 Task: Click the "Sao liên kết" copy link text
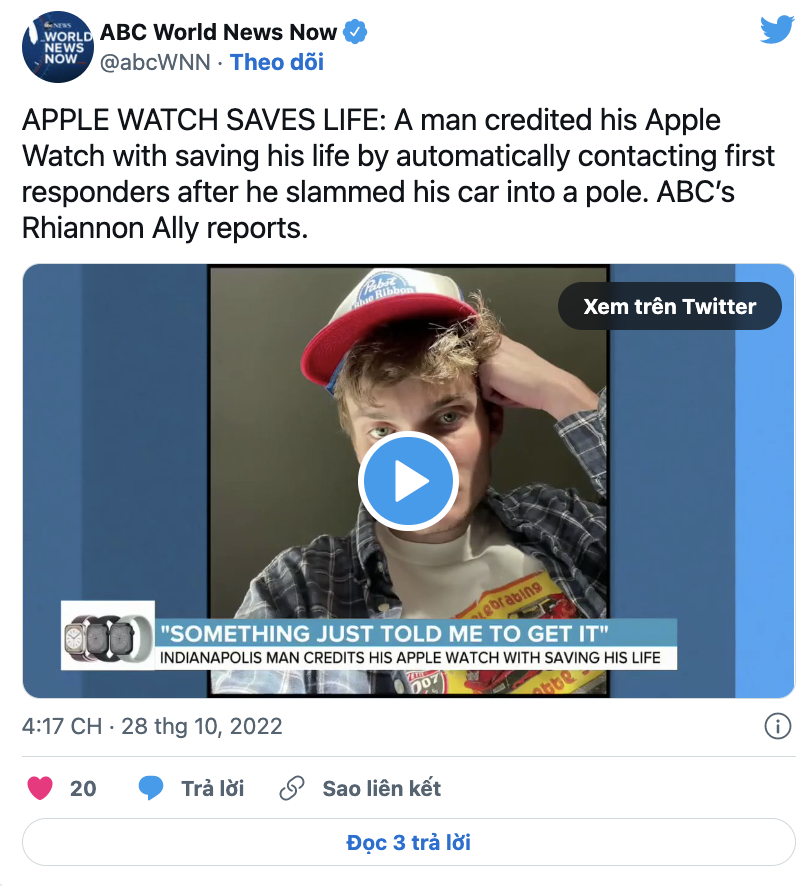tap(381, 788)
